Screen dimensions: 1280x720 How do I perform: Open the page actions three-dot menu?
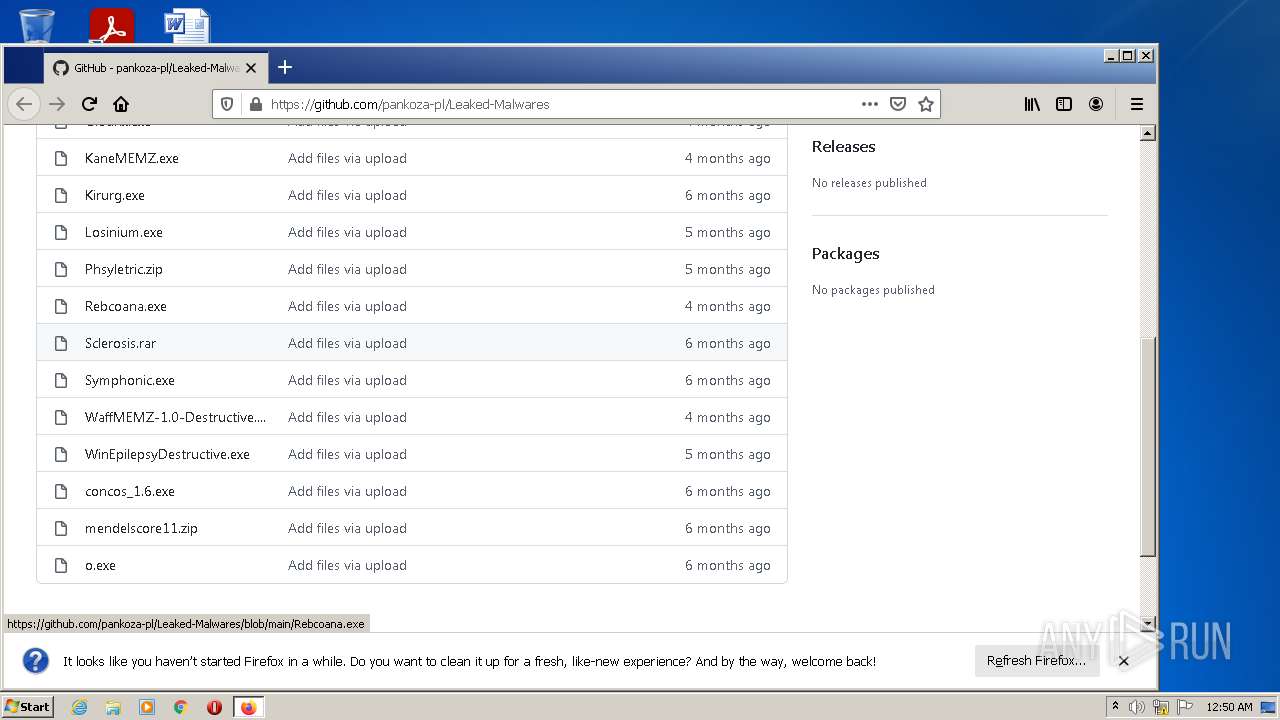point(870,104)
